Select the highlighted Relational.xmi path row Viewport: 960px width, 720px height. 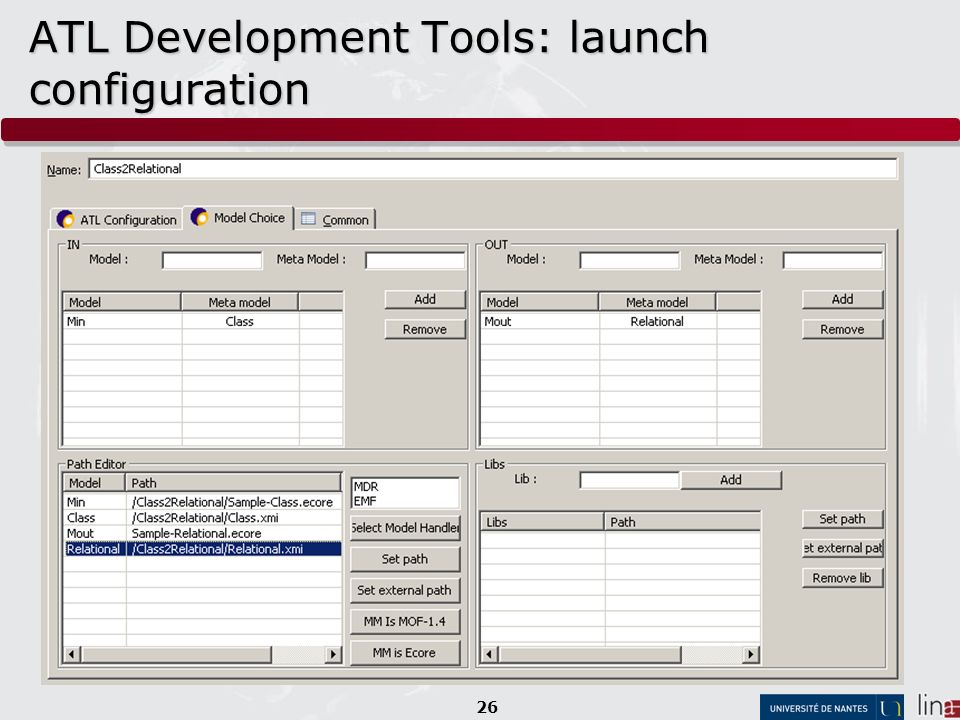(203, 549)
